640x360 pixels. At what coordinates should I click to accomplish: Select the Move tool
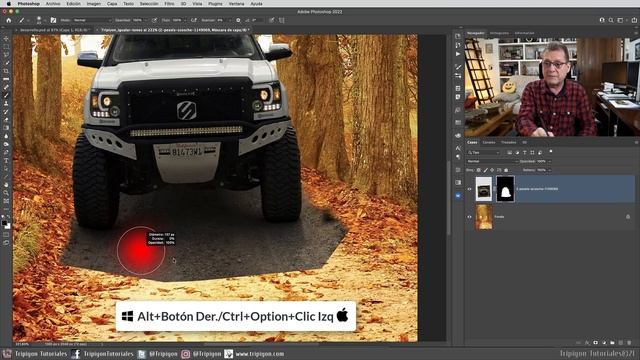coord(6,38)
